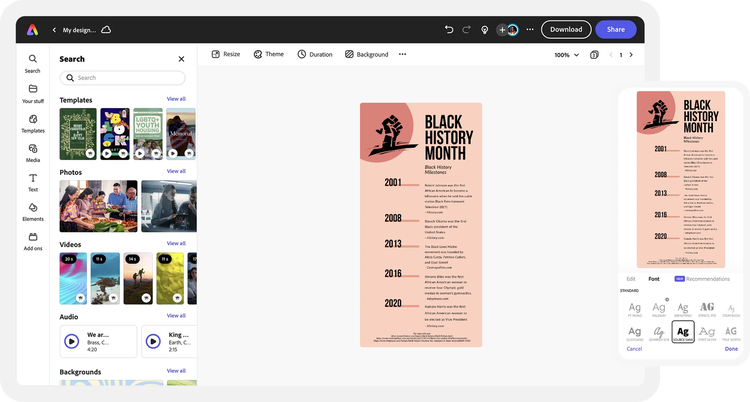This screenshot has height=402, width=750.
Task: Click the Undo arrow icon
Action: pyautogui.click(x=449, y=30)
